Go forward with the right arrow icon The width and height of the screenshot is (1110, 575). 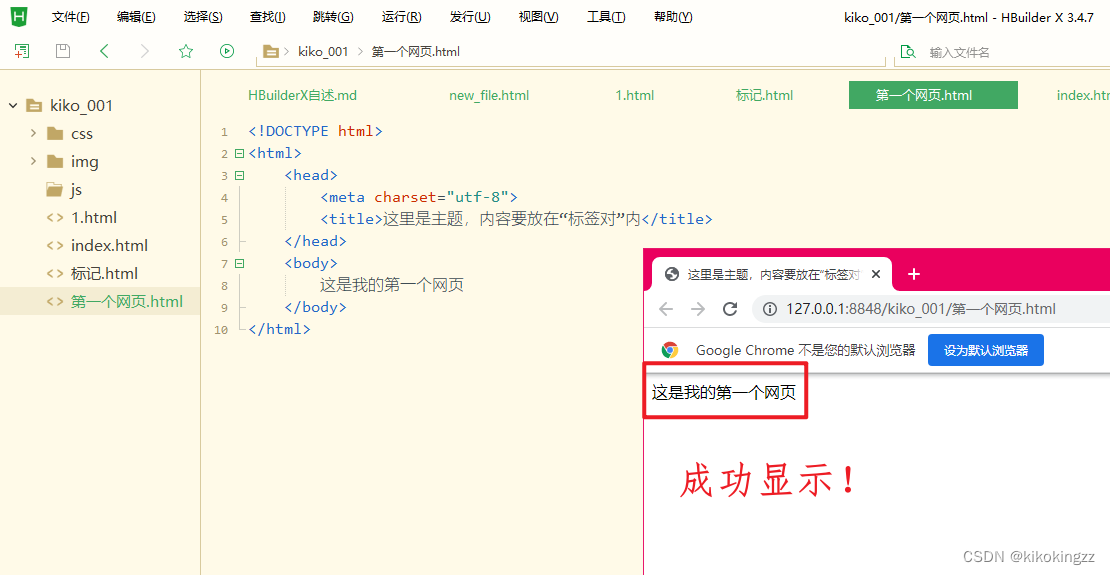pos(145,51)
